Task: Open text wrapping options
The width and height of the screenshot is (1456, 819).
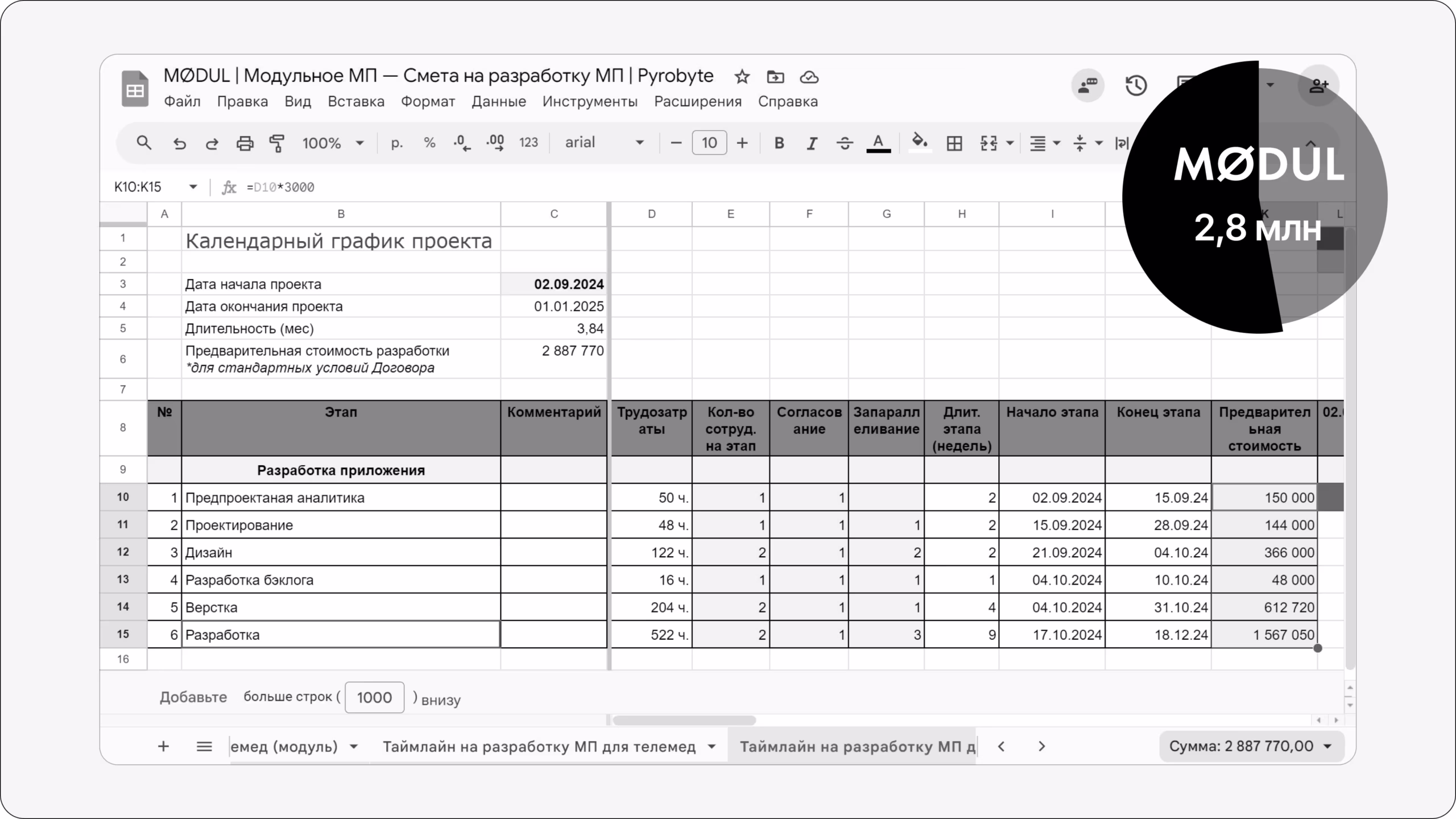Action: pos(1122,143)
